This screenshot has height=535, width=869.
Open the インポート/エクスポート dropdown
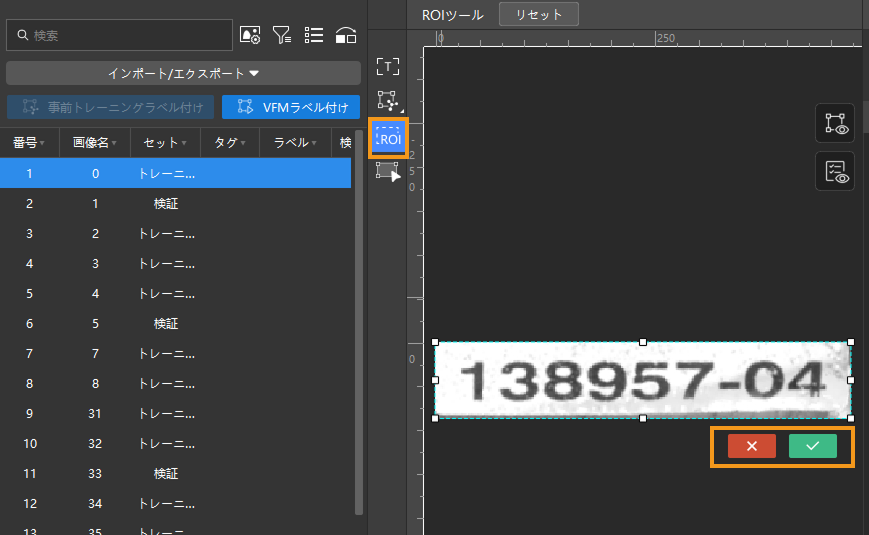click(x=183, y=73)
